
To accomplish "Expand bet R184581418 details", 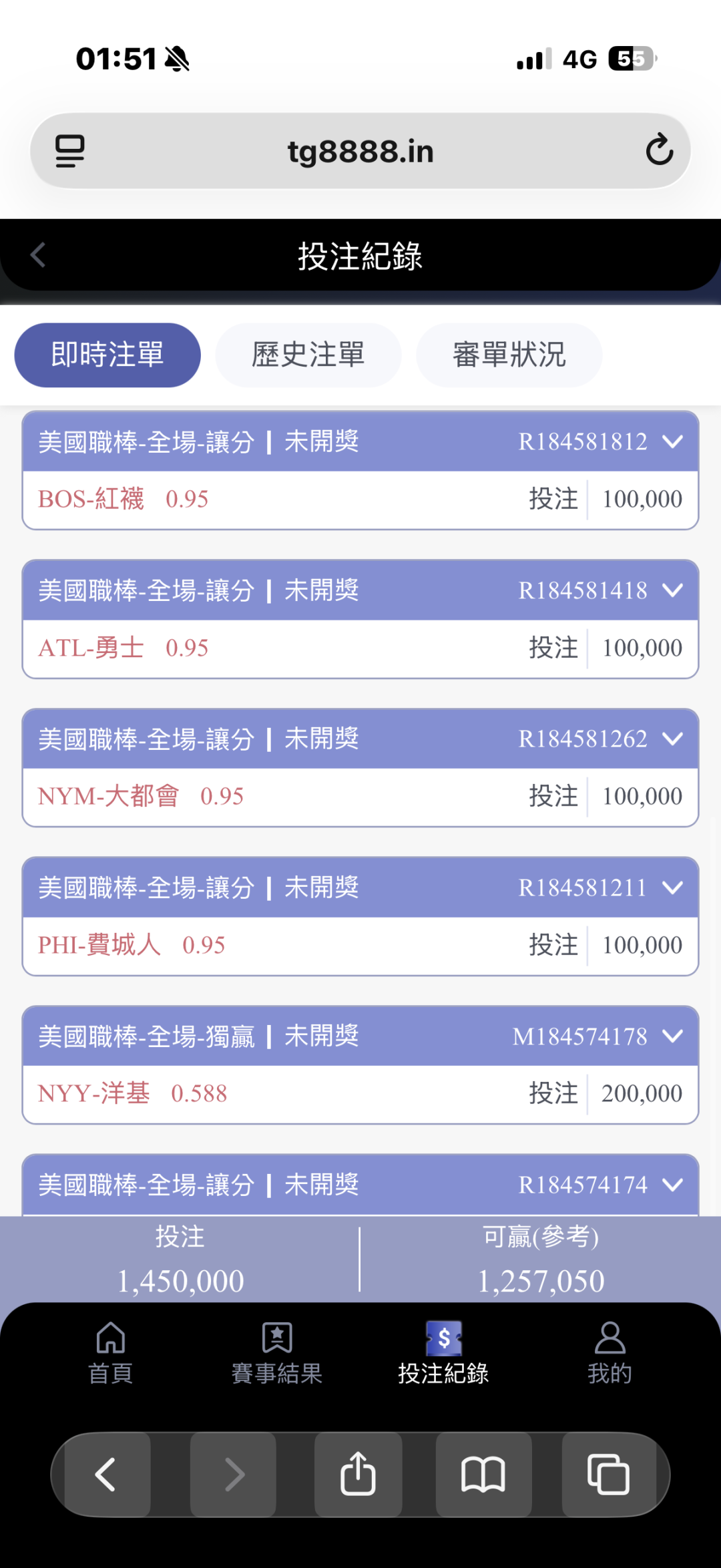I will point(672,590).
